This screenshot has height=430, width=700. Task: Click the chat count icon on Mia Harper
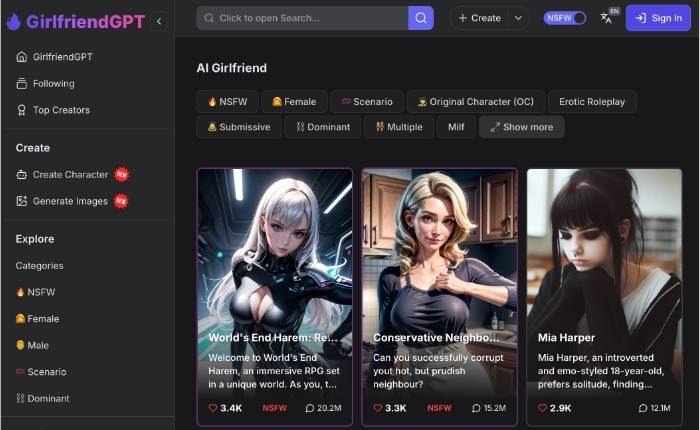tap(643, 408)
